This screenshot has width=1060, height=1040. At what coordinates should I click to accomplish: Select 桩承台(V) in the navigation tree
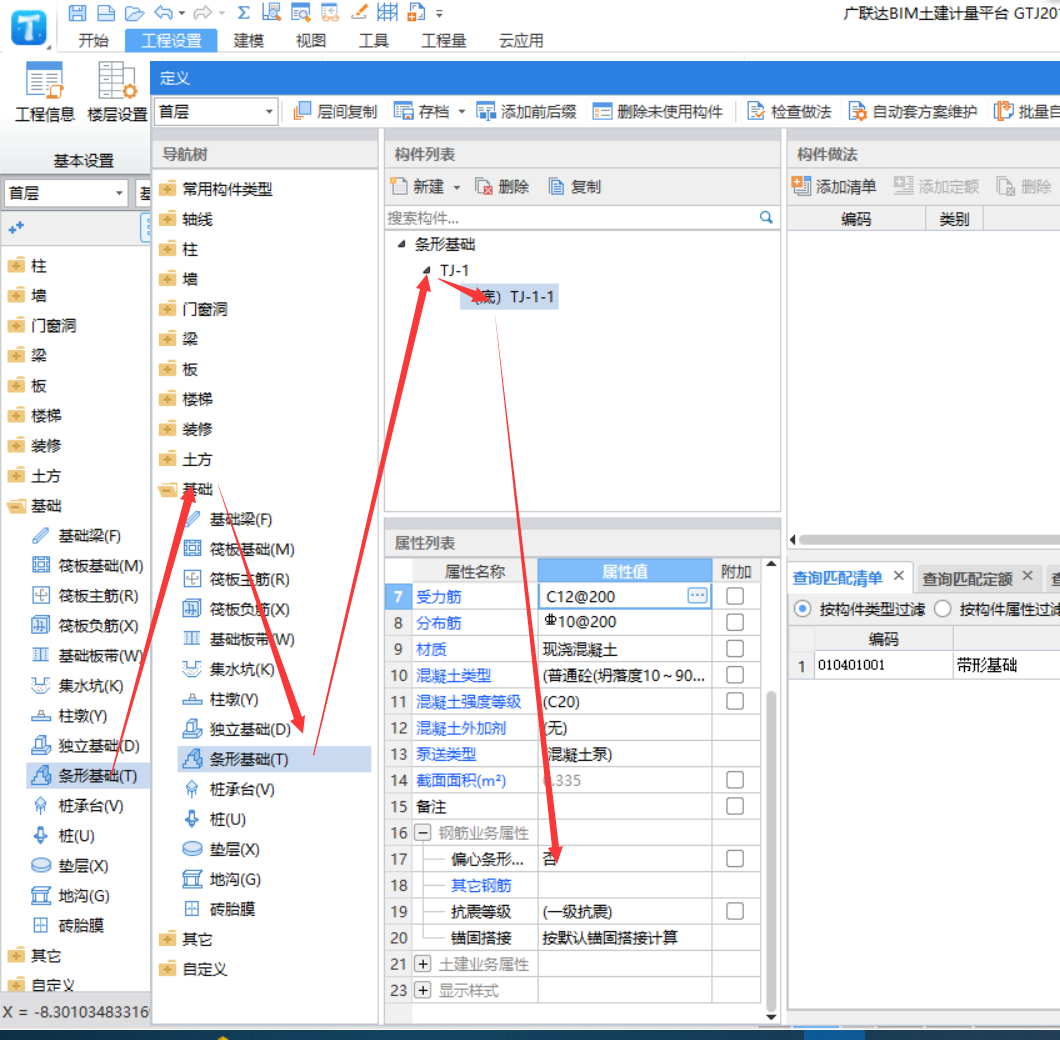tap(231, 789)
